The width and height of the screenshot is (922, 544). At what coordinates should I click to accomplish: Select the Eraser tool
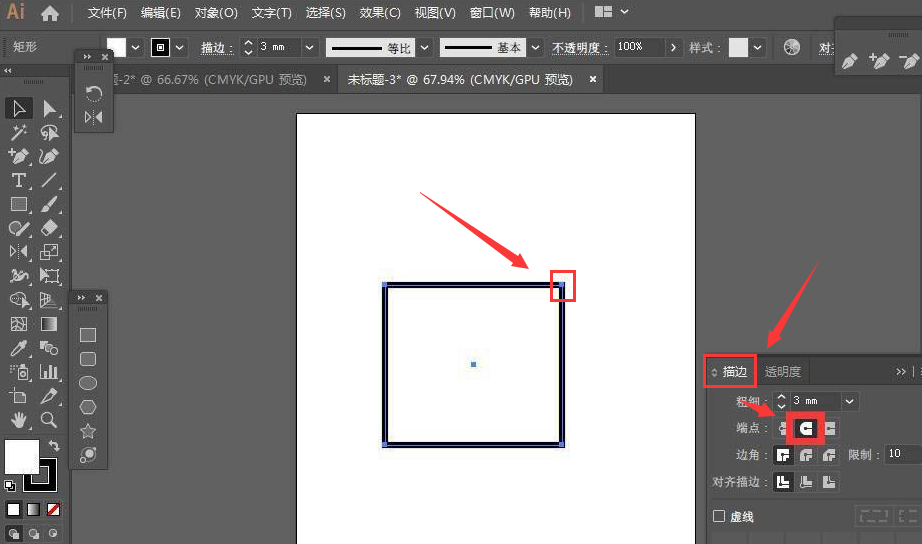(x=49, y=228)
